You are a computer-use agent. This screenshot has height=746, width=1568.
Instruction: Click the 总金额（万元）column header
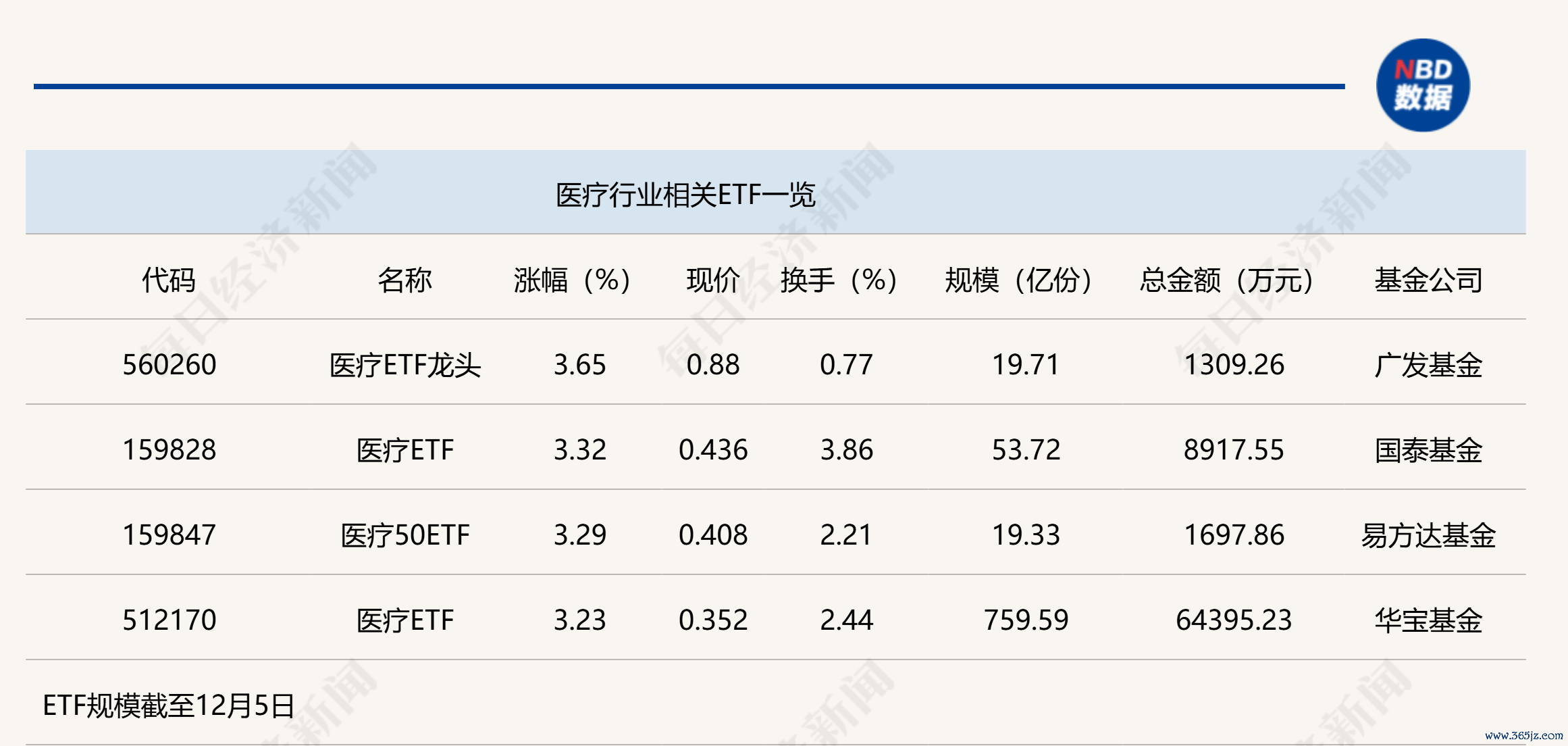coord(1227,280)
